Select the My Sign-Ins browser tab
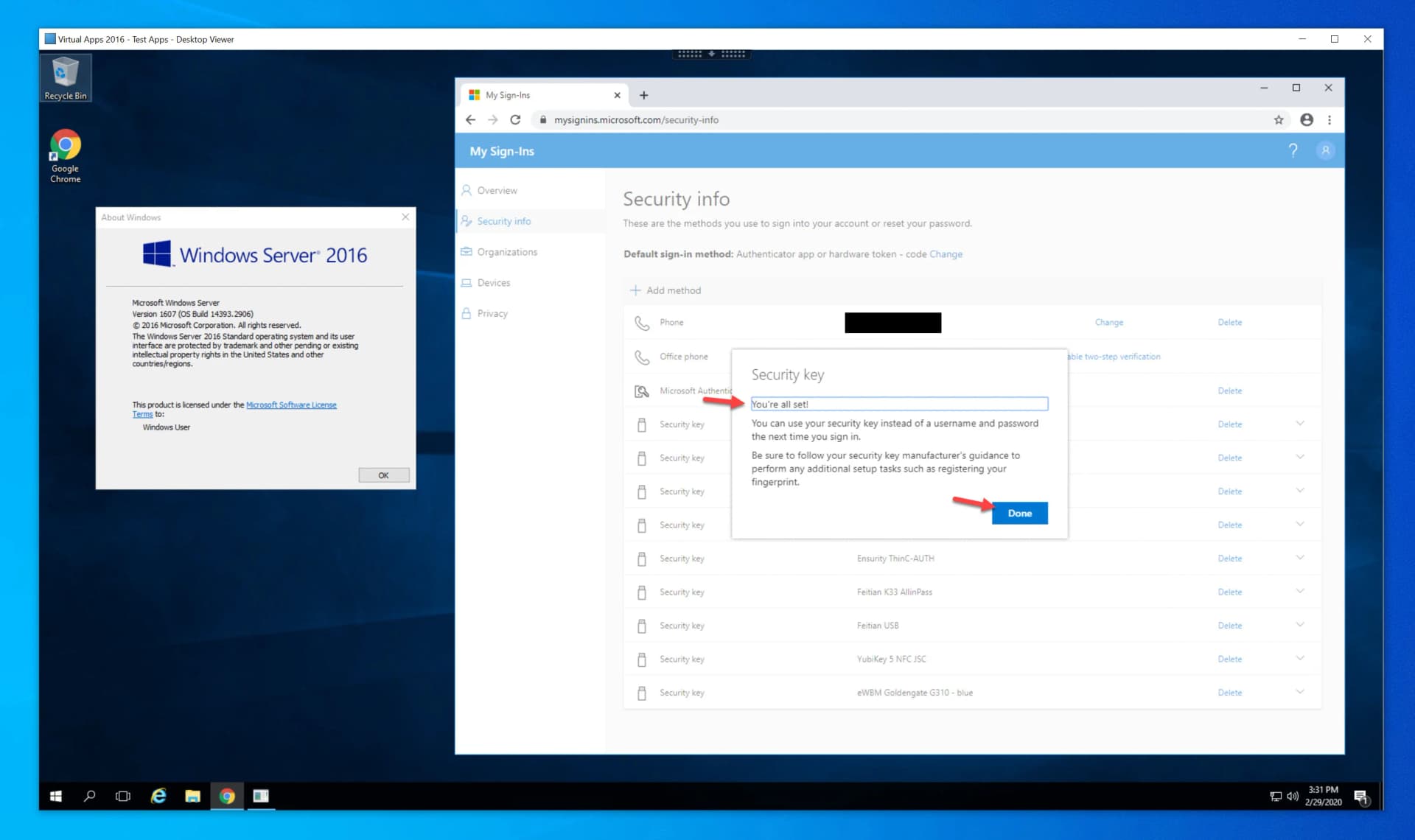 [545, 95]
